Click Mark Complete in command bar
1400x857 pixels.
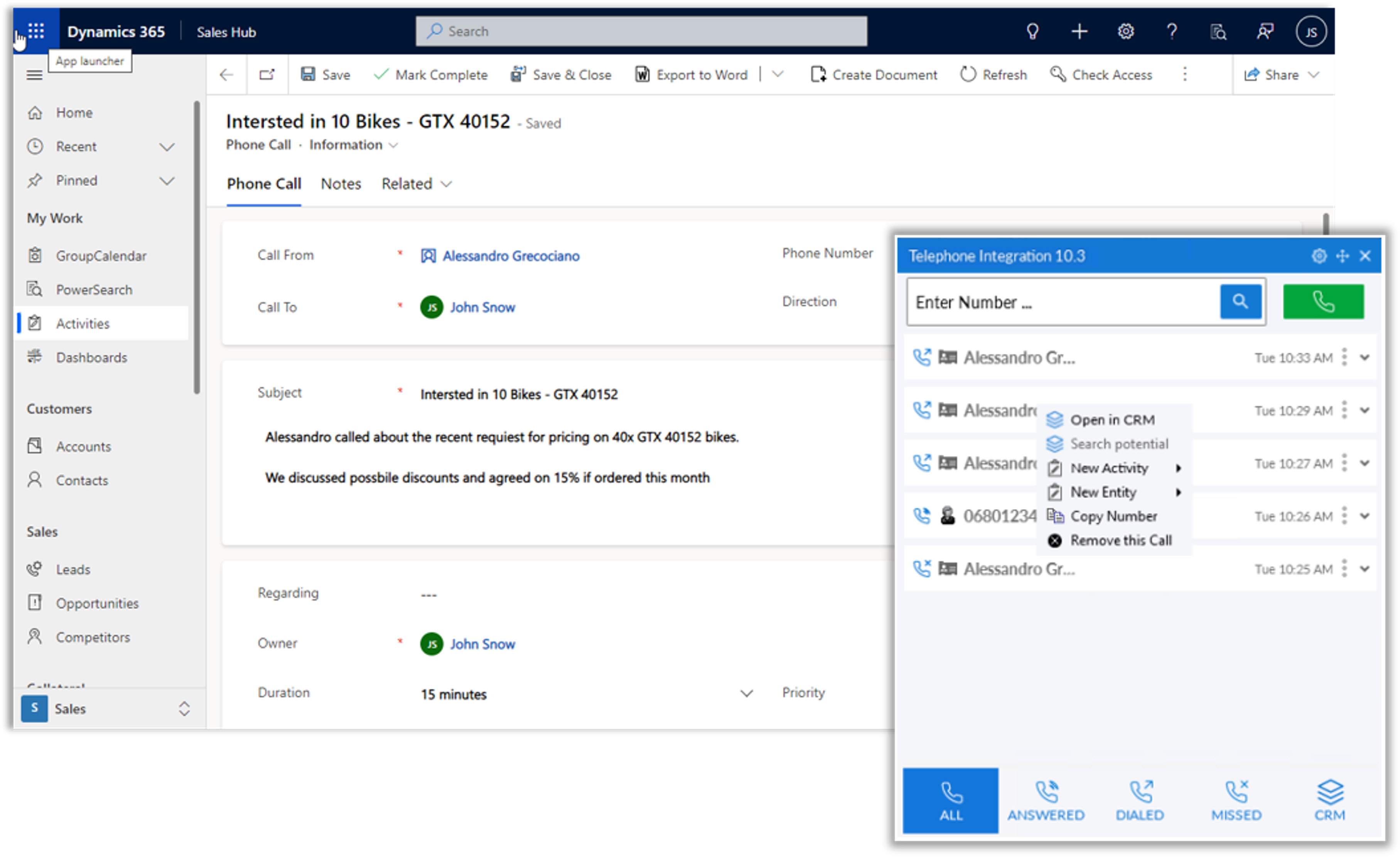(430, 74)
